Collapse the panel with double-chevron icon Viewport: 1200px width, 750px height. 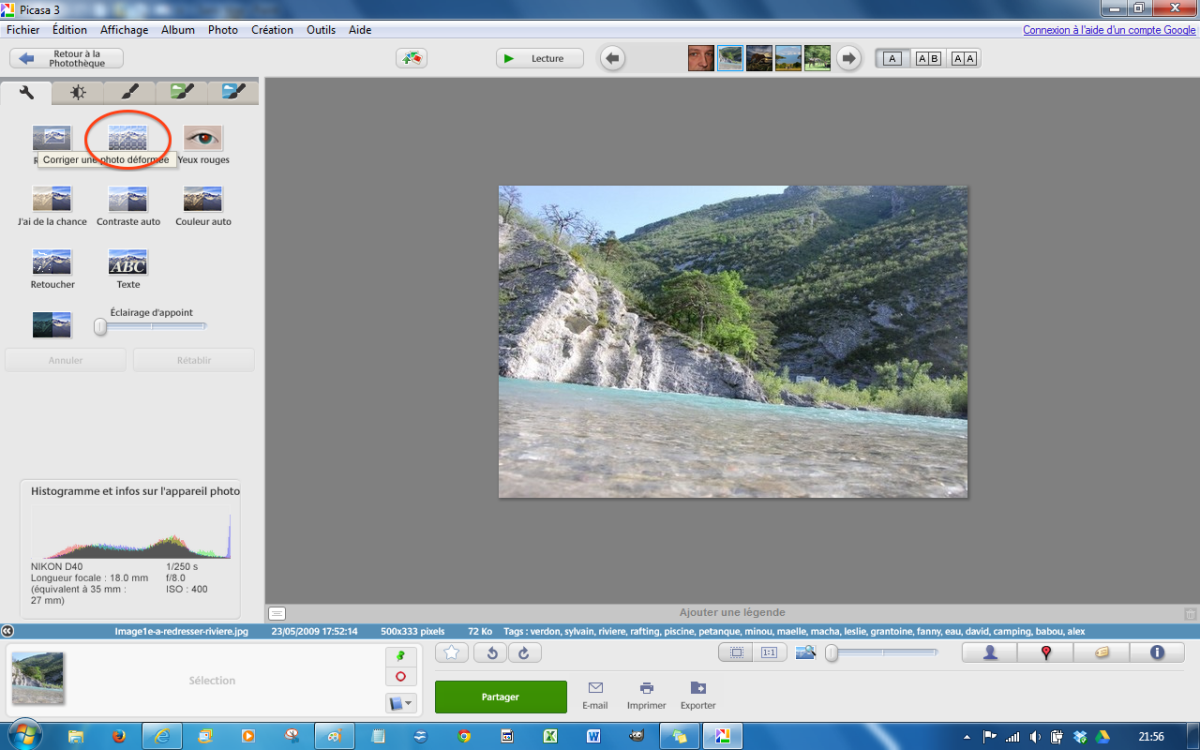pyautogui.click(x=8, y=631)
